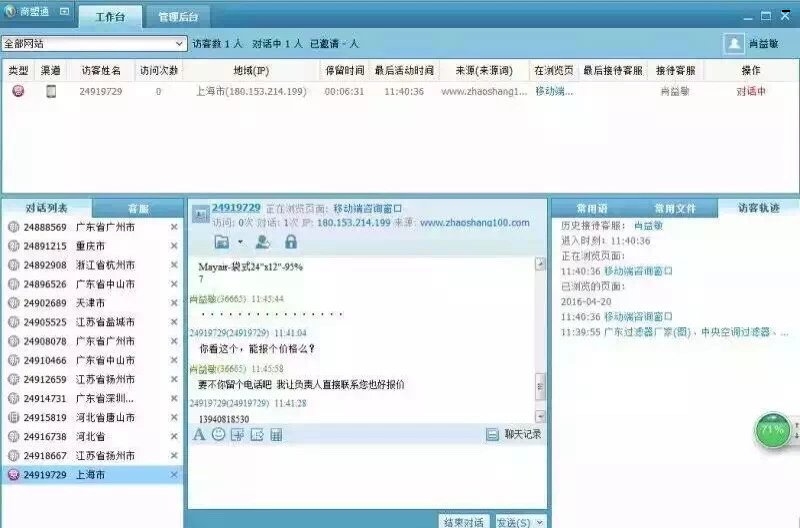This screenshot has height=528, width=800.
Task: Click the 结束对话 button
Action: 462,522
